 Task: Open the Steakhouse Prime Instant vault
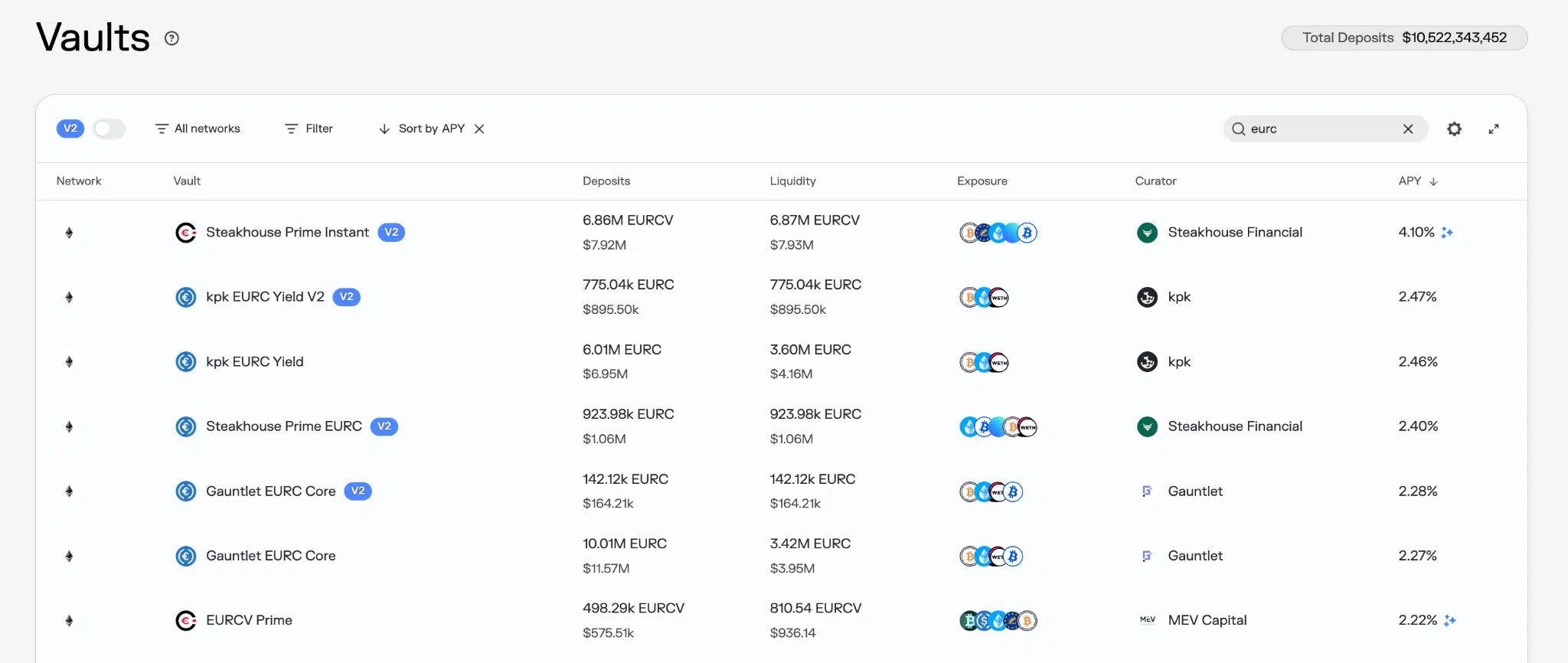tap(287, 232)
